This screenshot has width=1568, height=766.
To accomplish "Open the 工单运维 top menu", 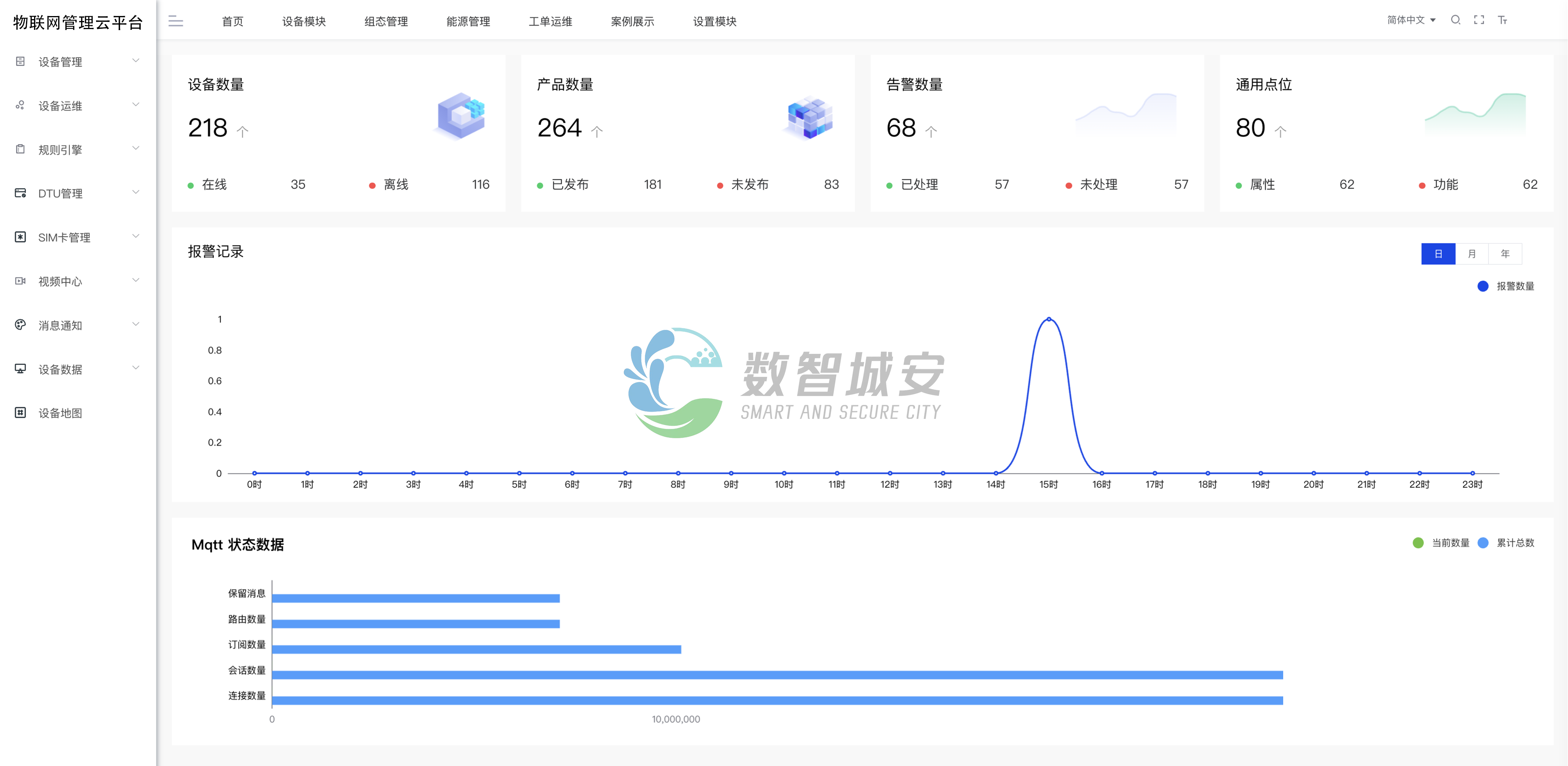I will tap(550, 21).
